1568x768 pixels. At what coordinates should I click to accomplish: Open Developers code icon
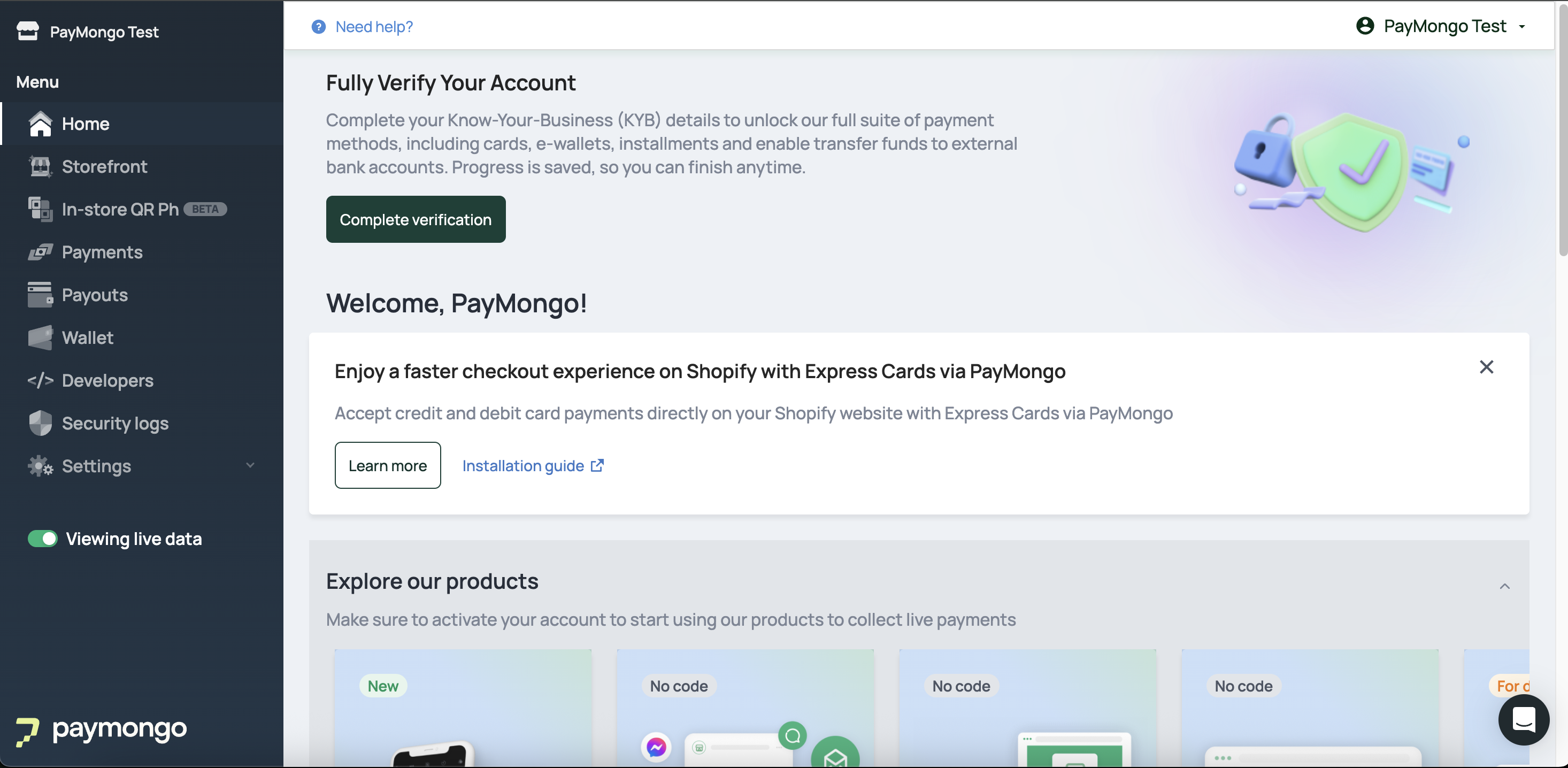click(x=40, y=380)
